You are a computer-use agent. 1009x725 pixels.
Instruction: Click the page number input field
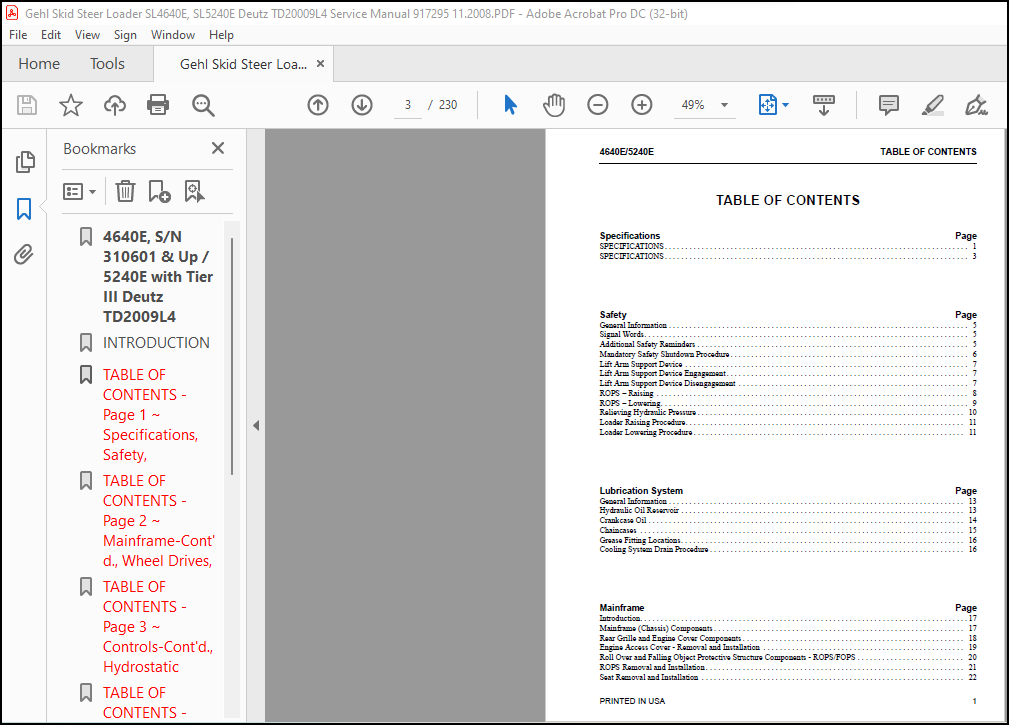(x=407, y=105)
